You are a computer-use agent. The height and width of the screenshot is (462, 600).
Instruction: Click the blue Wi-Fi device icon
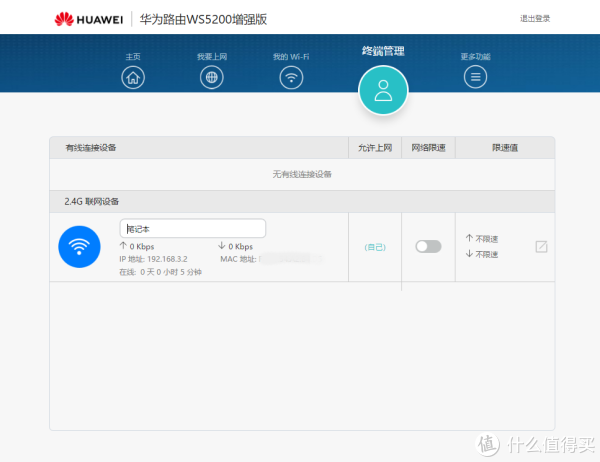click(x=79, y=247)
